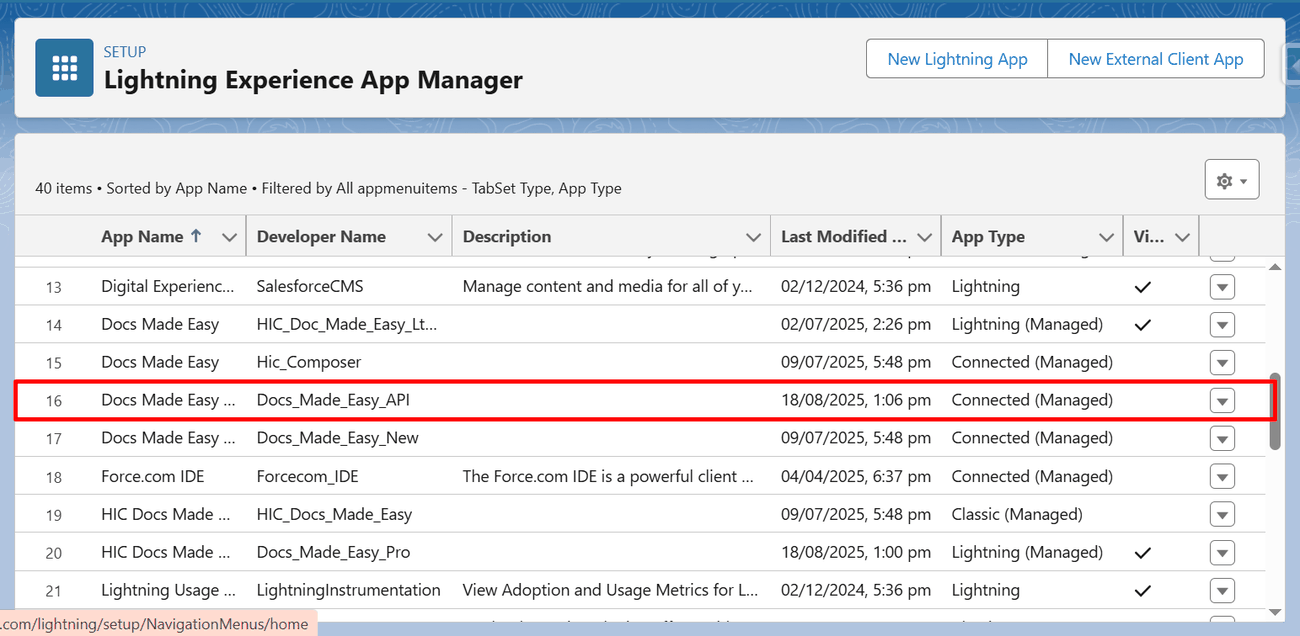Click New External Client App button

pyautogui.click(x=1156, y=59)
